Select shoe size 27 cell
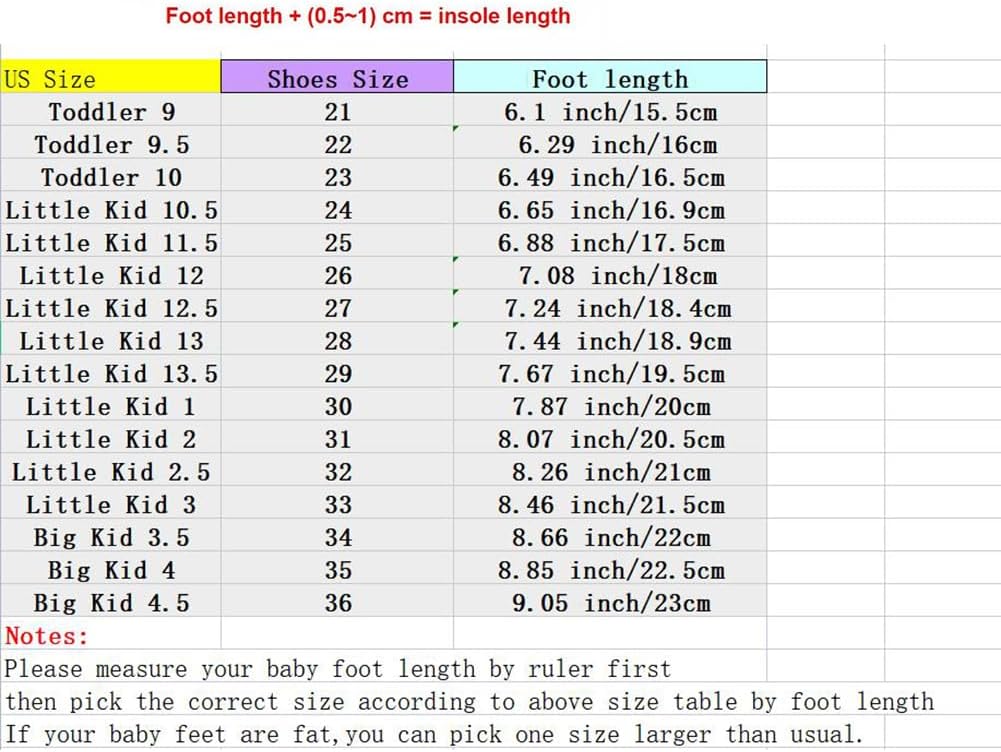 338,308
